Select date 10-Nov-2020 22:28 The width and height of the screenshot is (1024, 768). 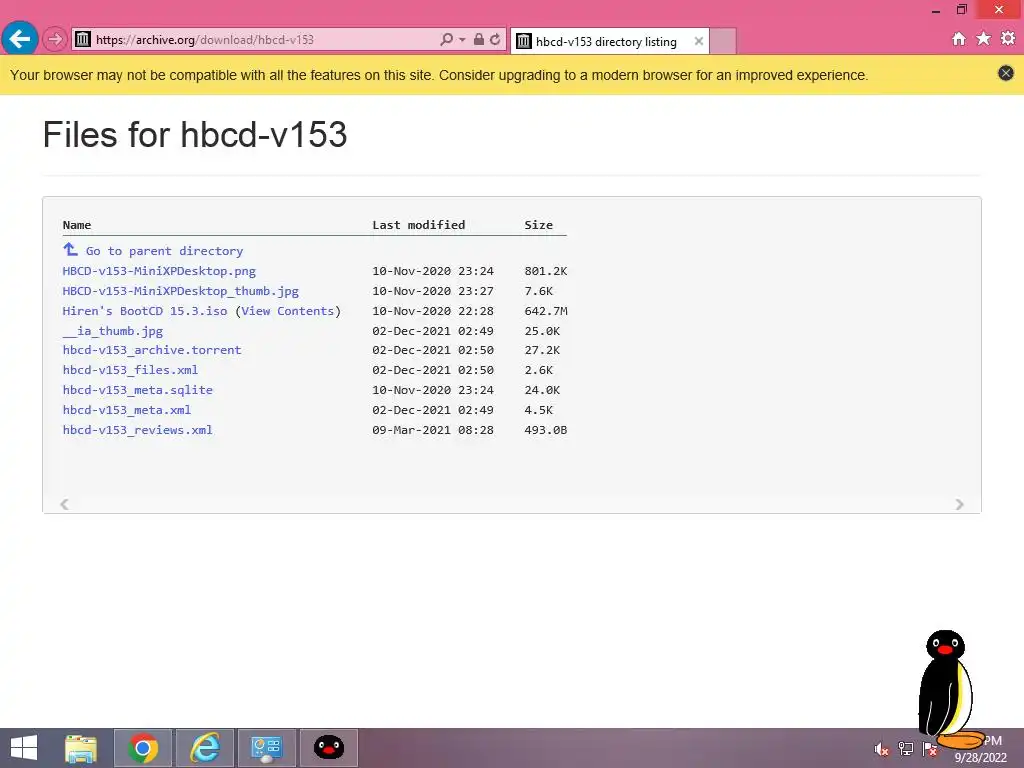point(433,311)
